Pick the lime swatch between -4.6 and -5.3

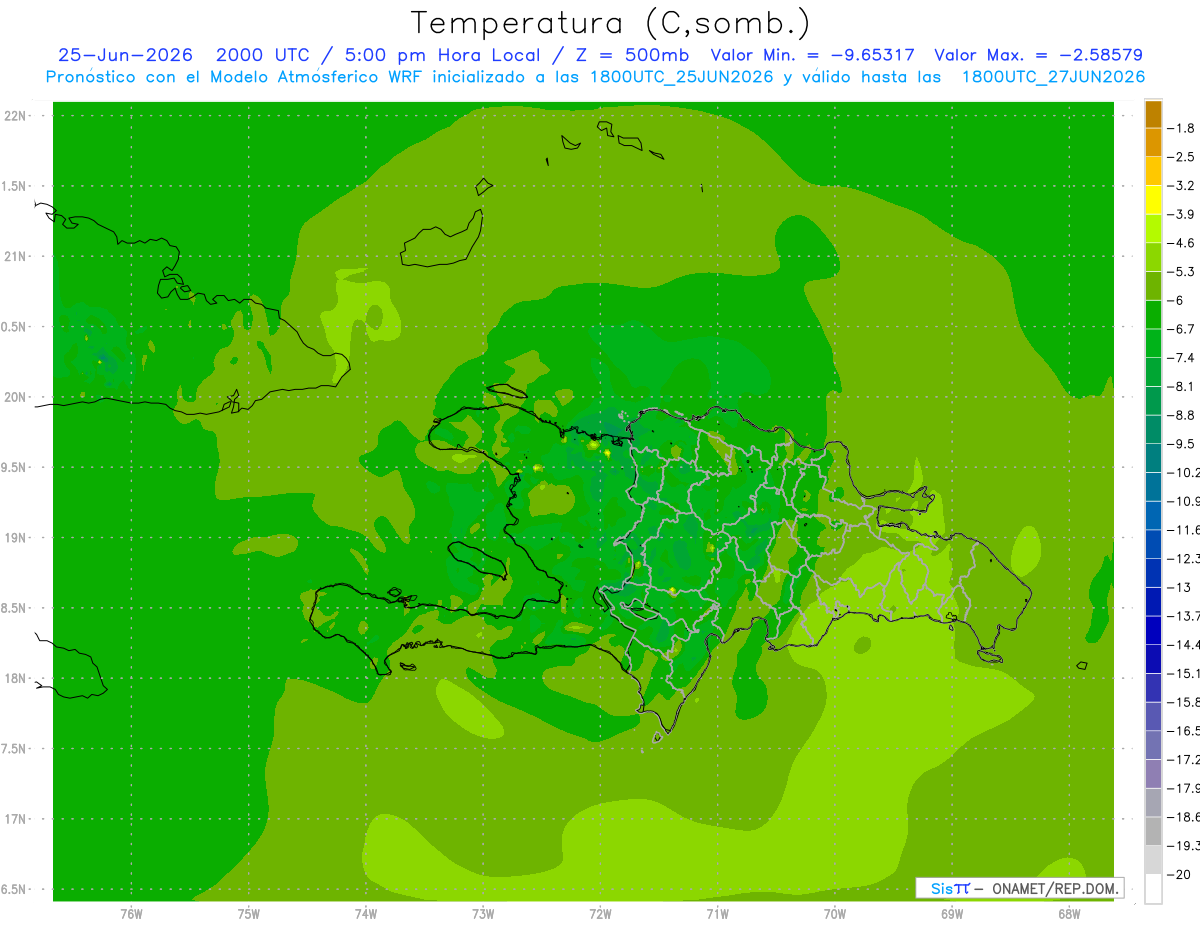click(1153, 257)
